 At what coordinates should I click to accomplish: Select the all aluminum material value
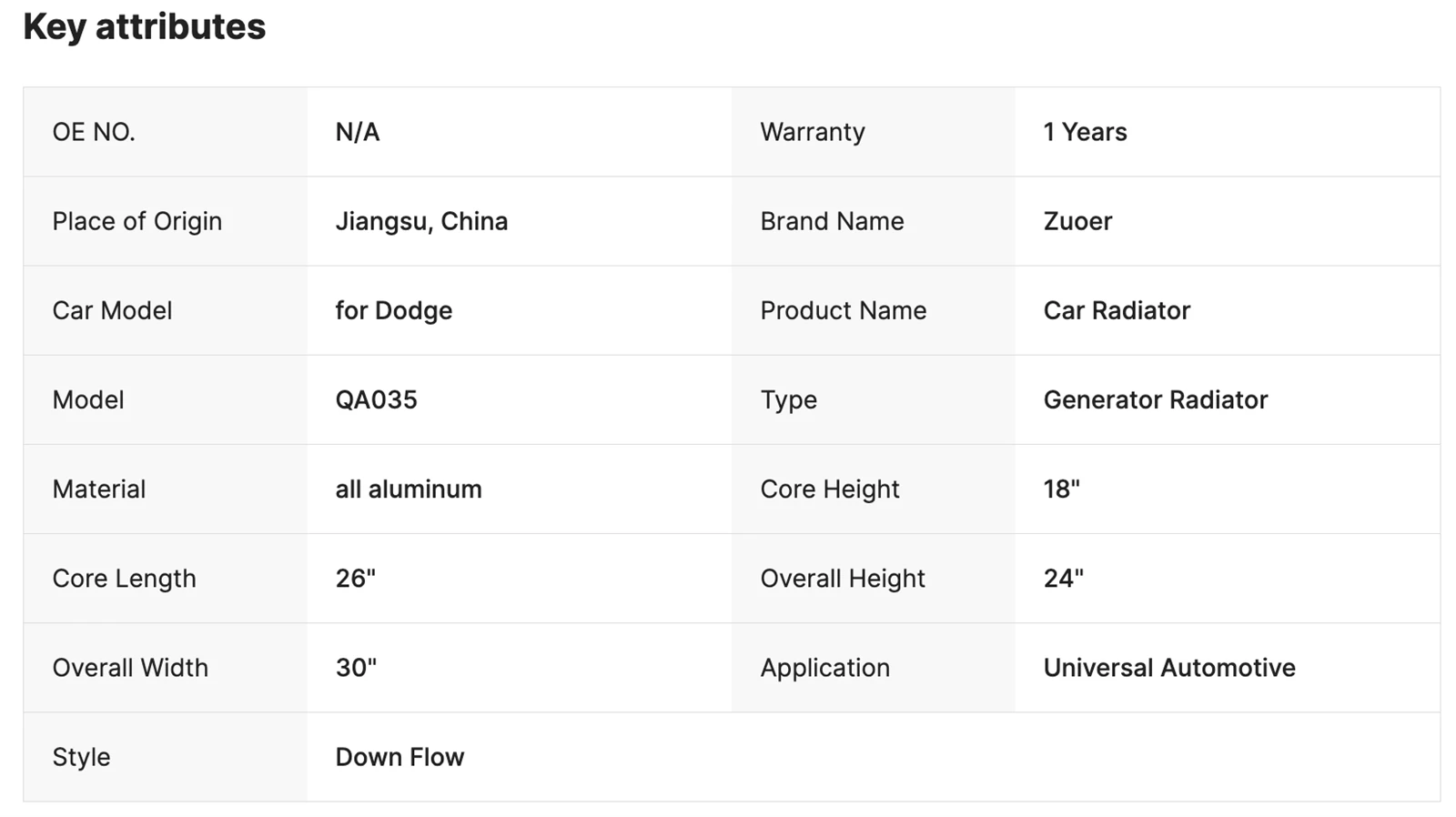click(409, 489)
